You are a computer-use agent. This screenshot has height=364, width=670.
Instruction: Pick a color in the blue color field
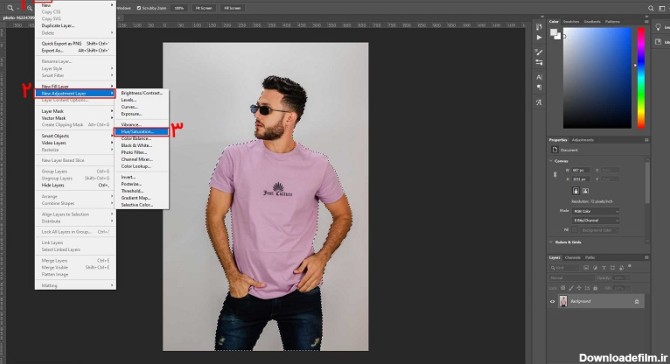pyautogui.click(x=597, y=78)
